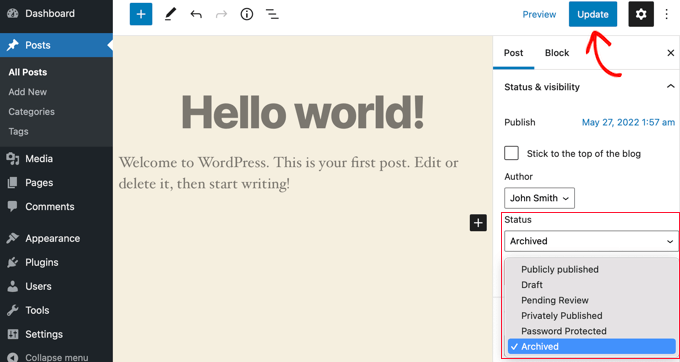Click the Welcome to WordPress paragraph block
This screenshot has height=362, width=680.
289,173
